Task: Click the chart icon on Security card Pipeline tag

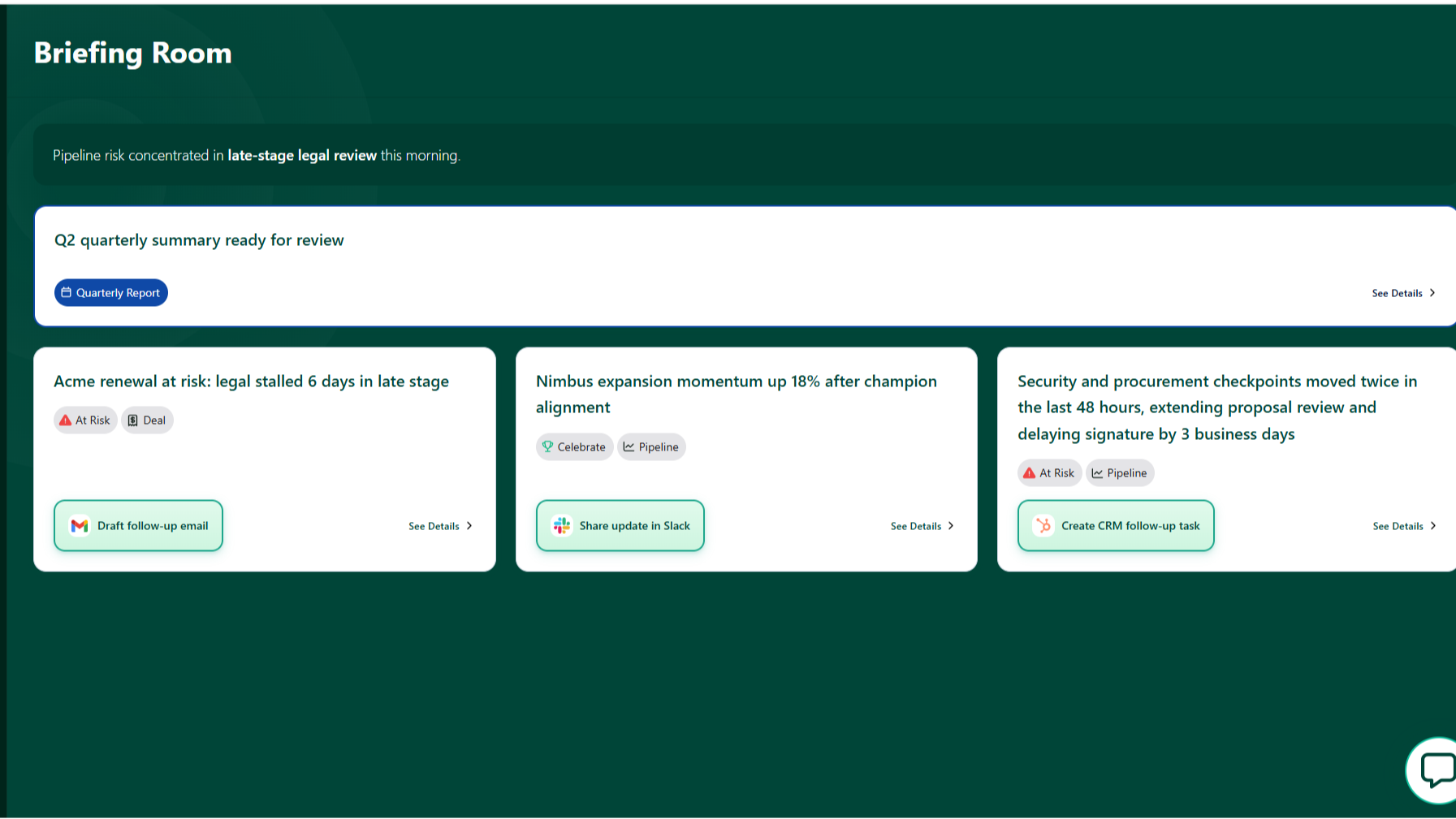Action: pyautogui.click(x=1097, y=472)
